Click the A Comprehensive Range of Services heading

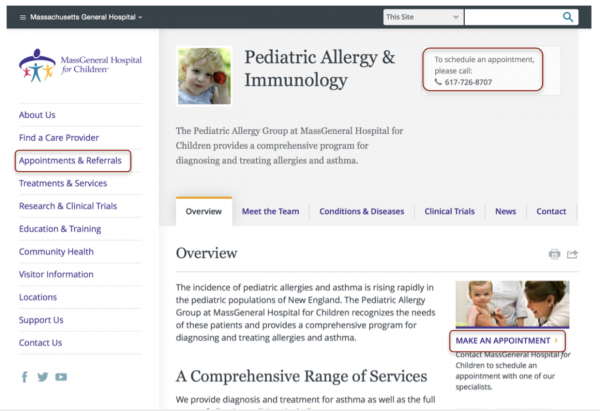(x=302, y=376)
